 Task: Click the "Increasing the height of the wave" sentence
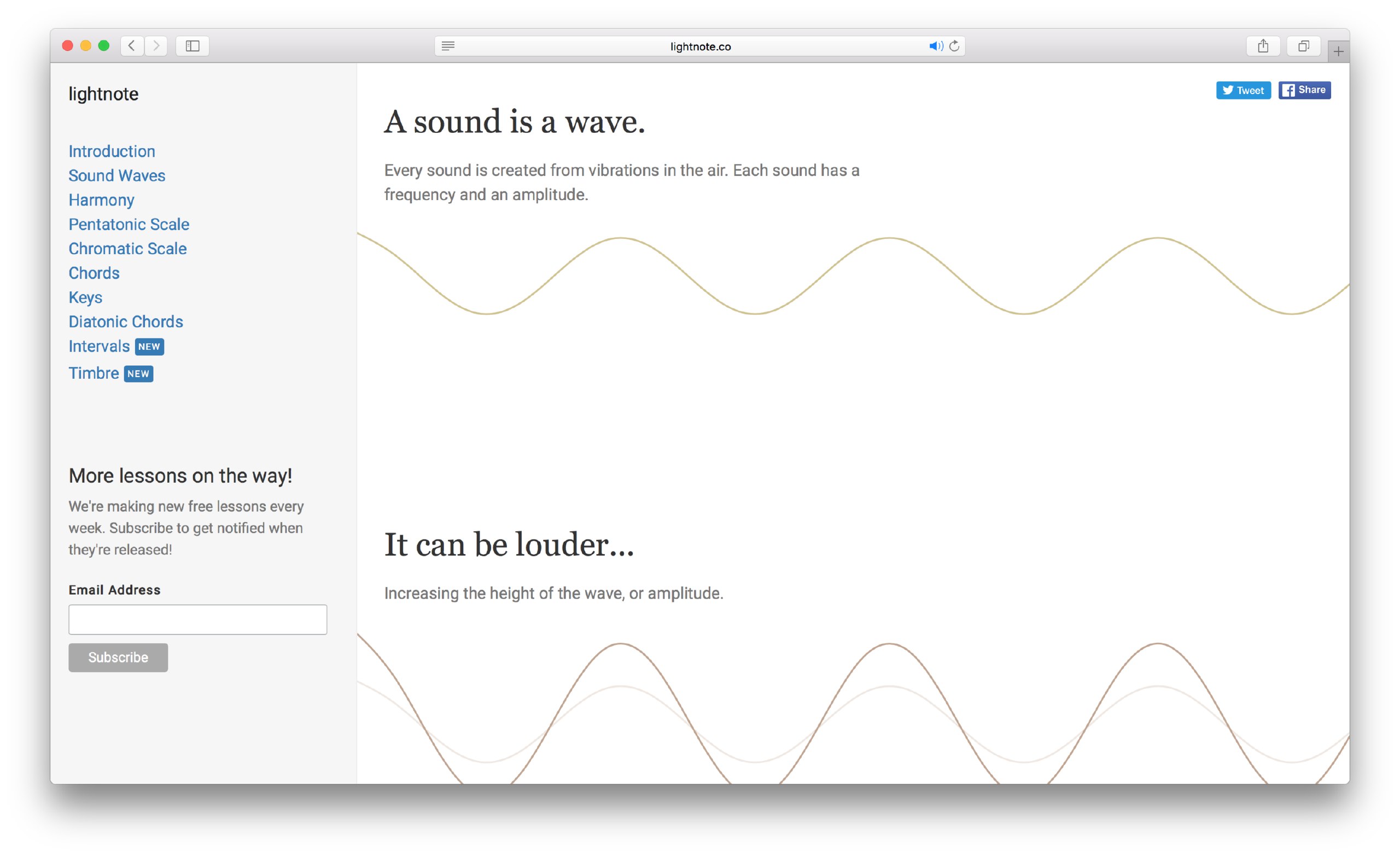click(554, 593)
